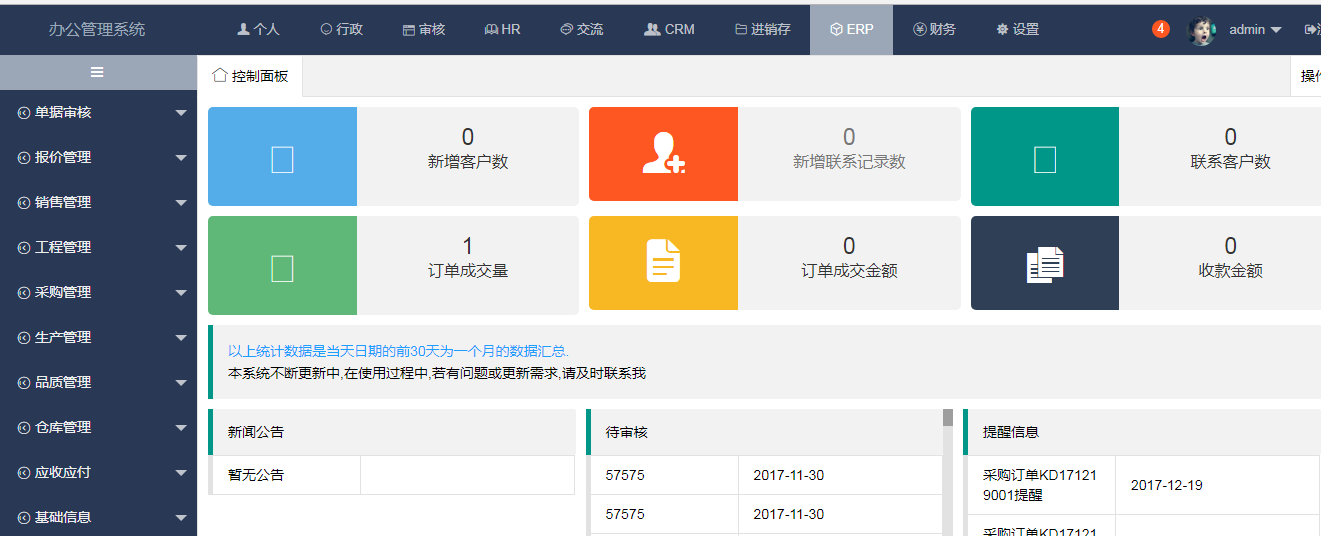Click the orange add-contact icon tile
This screenshot has height=536, width=1321.
(x=663, y=155)
